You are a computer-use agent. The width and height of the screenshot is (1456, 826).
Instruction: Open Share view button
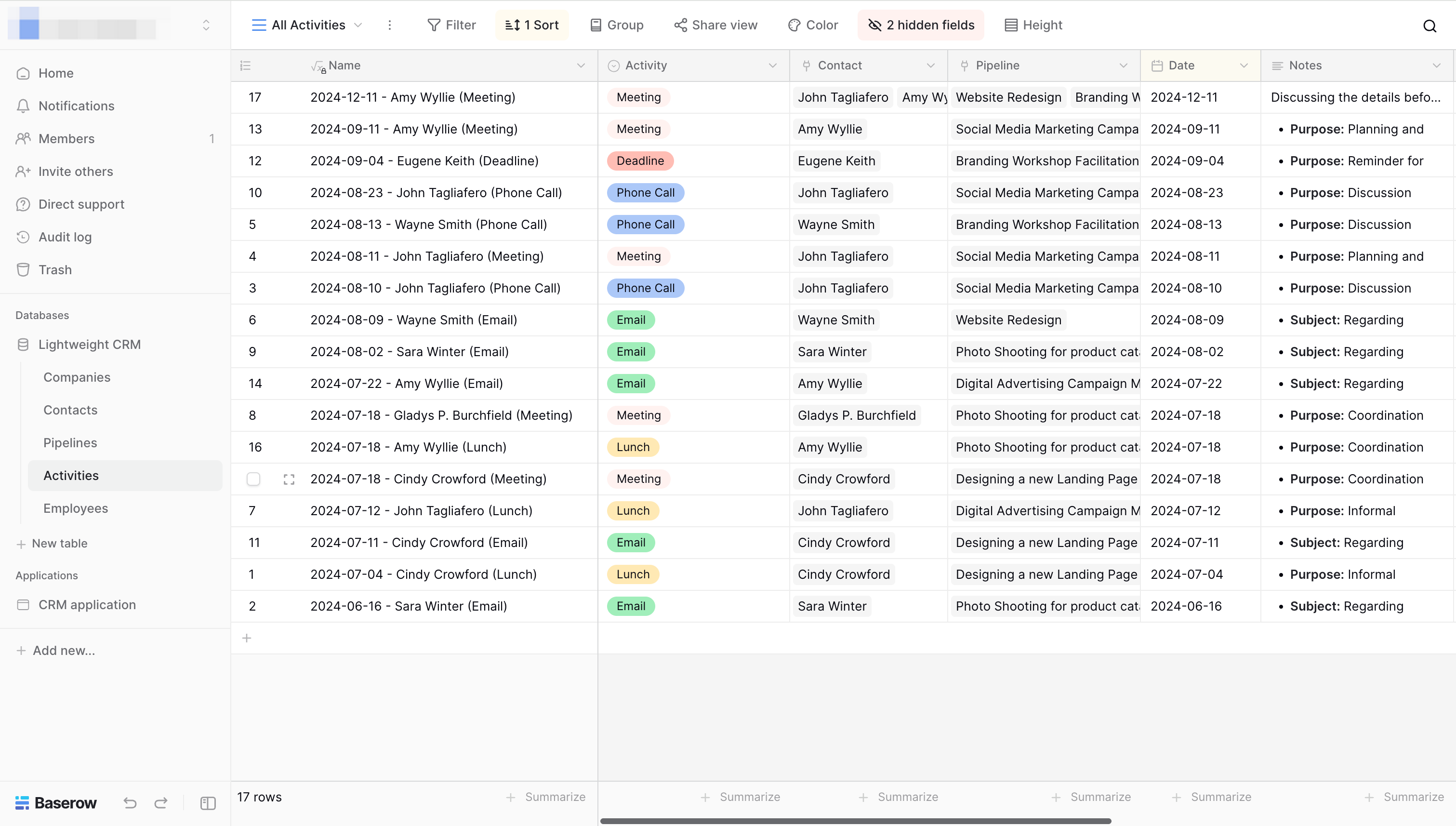[x=716, y=25]
